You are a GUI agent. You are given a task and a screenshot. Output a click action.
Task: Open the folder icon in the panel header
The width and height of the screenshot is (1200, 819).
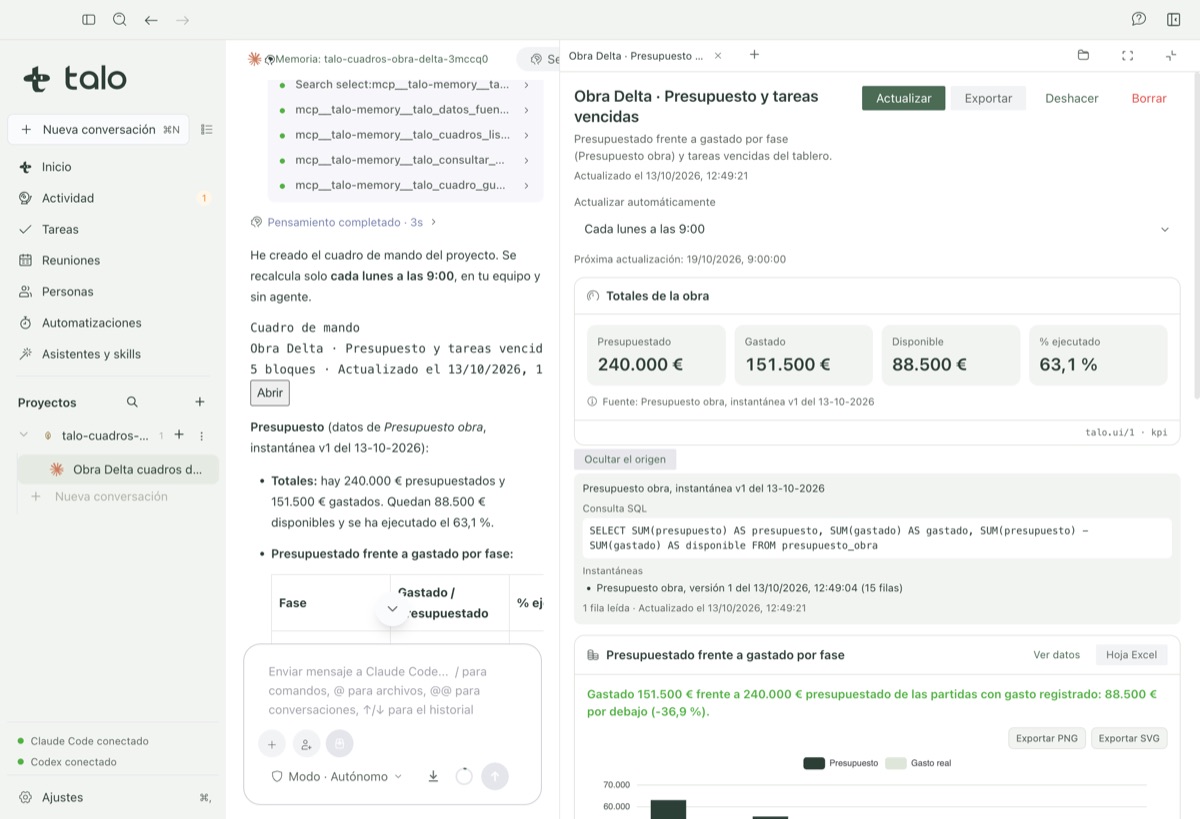click(1083, 55)
